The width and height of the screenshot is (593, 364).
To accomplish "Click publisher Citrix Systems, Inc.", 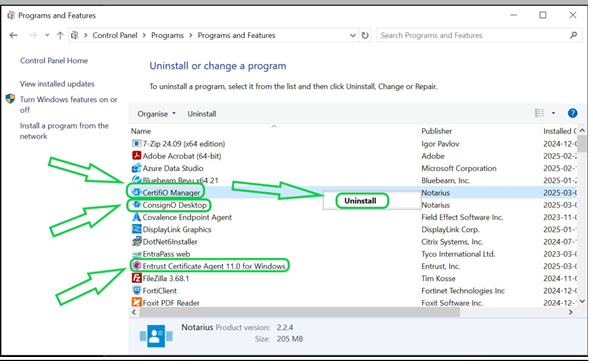I will (x=452, y=242).
